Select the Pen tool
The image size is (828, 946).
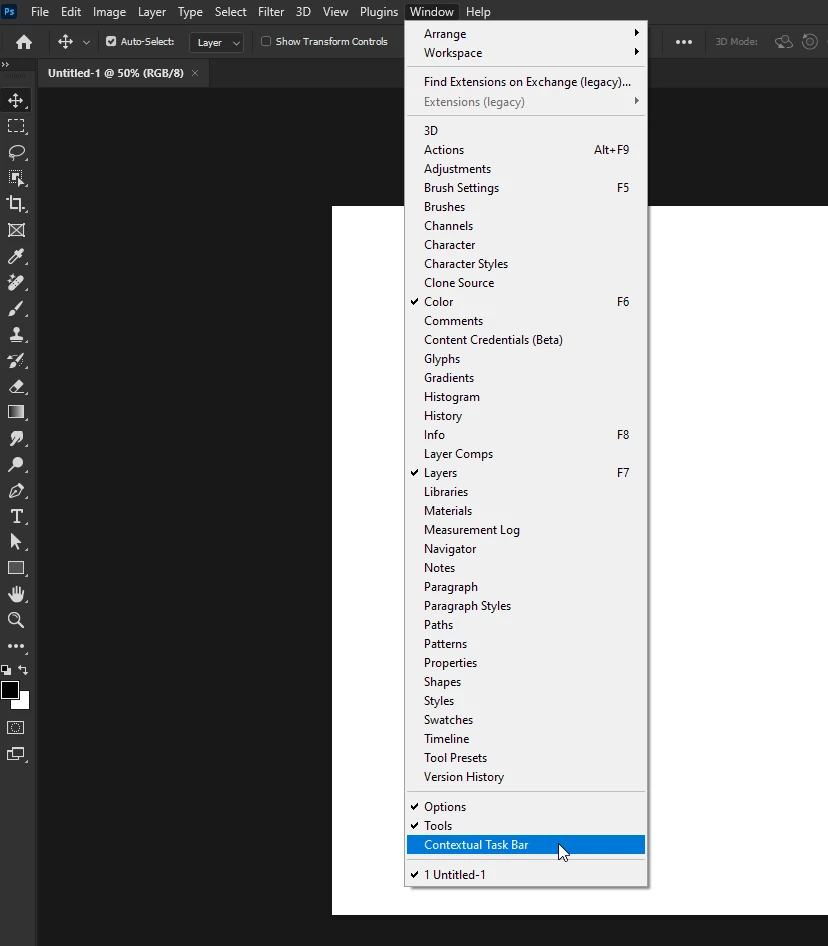[x=16, y=490]
